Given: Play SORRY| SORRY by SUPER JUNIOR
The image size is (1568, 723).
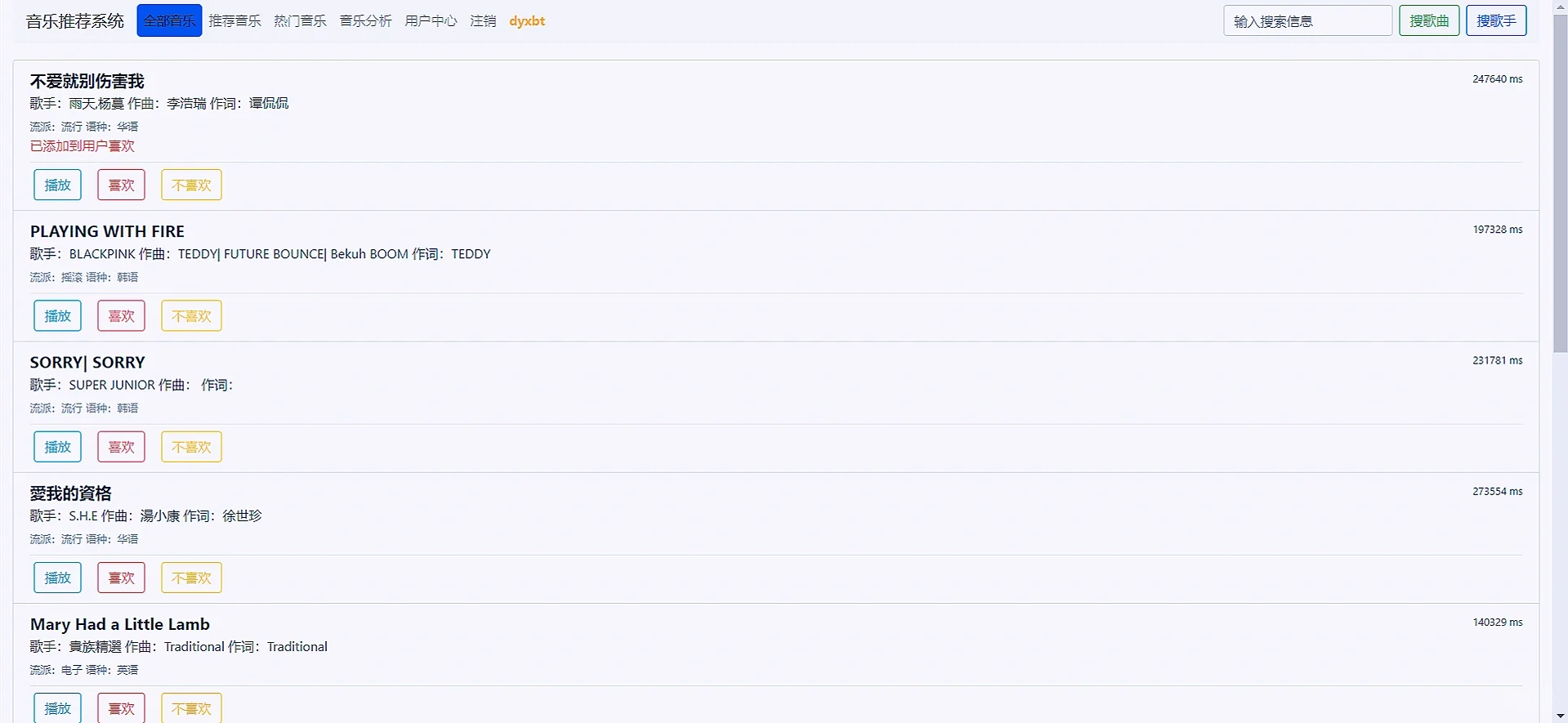Looking at the screenshot, I should coord(57,447).
